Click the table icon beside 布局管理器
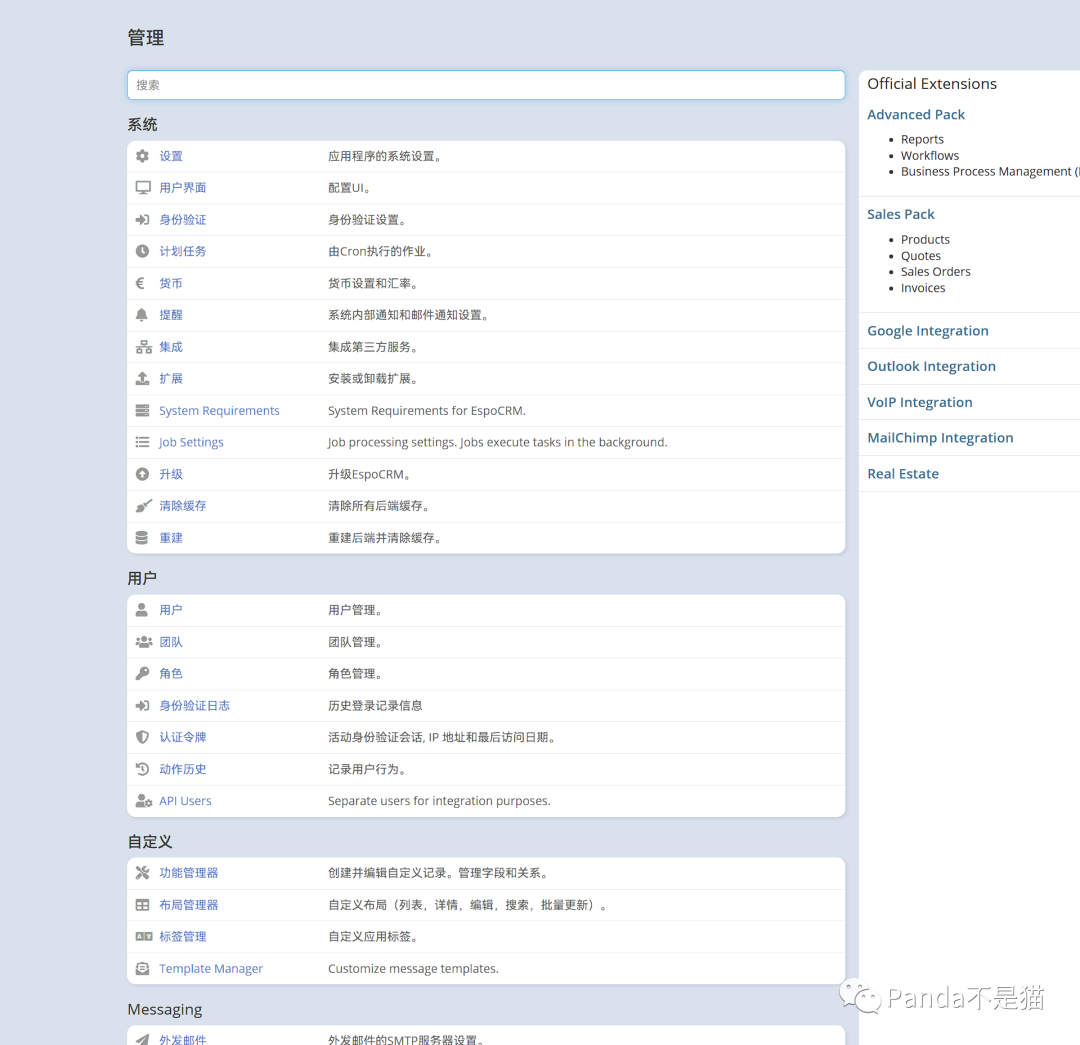This screenshot has height=1045, width=1080. (143, 905)
